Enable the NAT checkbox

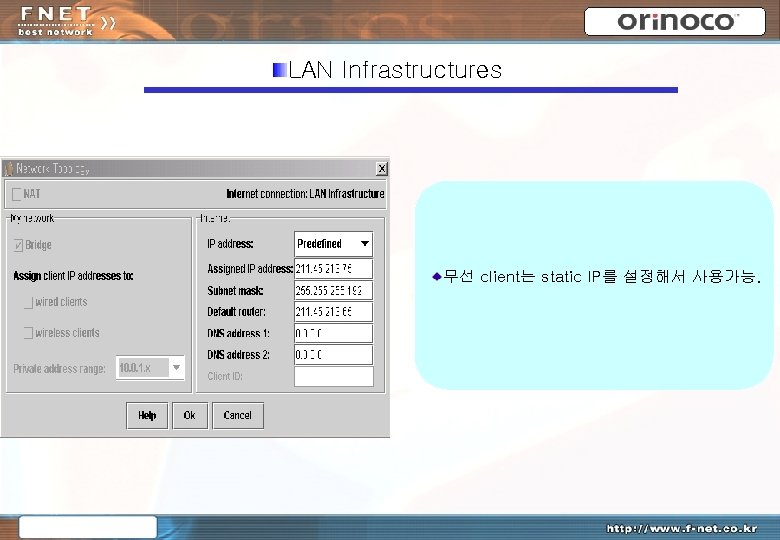click(16, 194)
